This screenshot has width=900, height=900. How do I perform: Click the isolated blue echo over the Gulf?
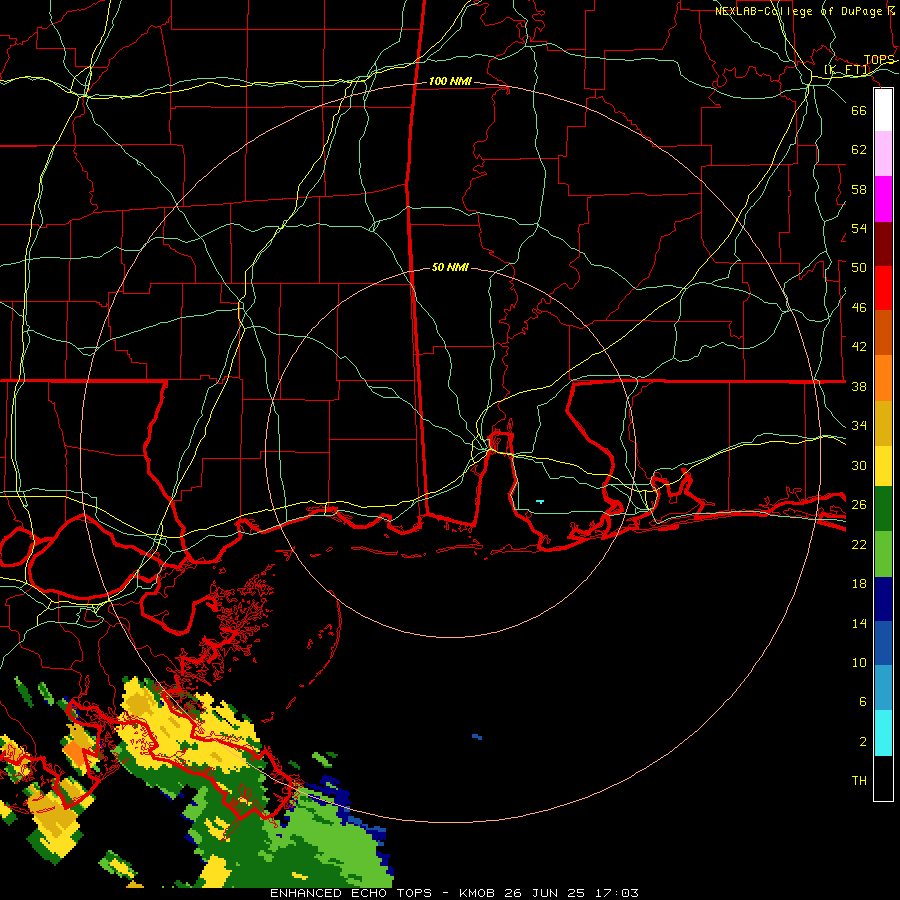[477, 736]
